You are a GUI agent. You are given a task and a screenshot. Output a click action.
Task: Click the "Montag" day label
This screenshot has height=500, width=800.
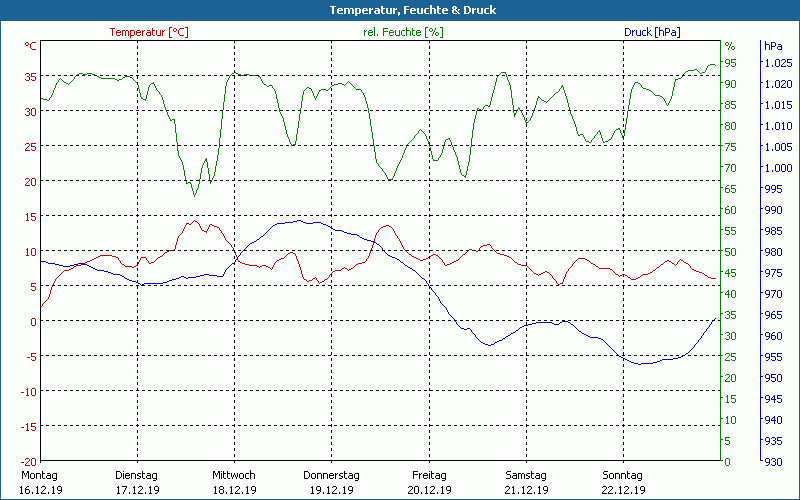click(x=39, y=475)
